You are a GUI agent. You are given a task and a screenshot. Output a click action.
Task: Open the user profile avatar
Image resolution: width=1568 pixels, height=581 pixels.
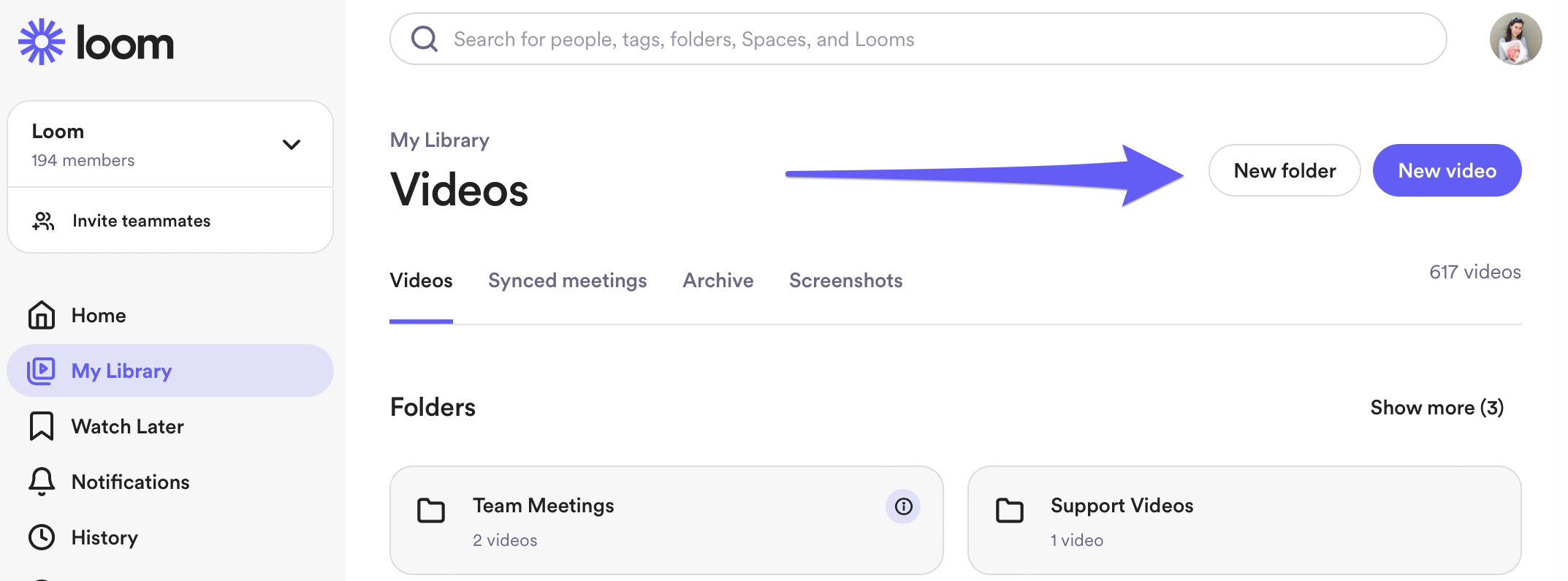1515,39
